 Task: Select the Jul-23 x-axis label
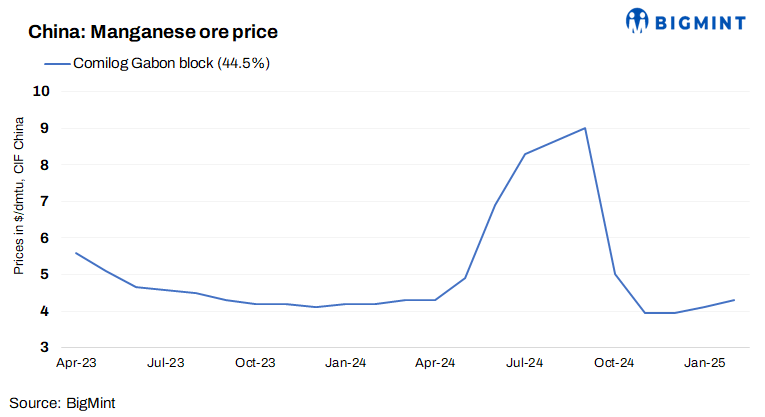coord(166,363)
